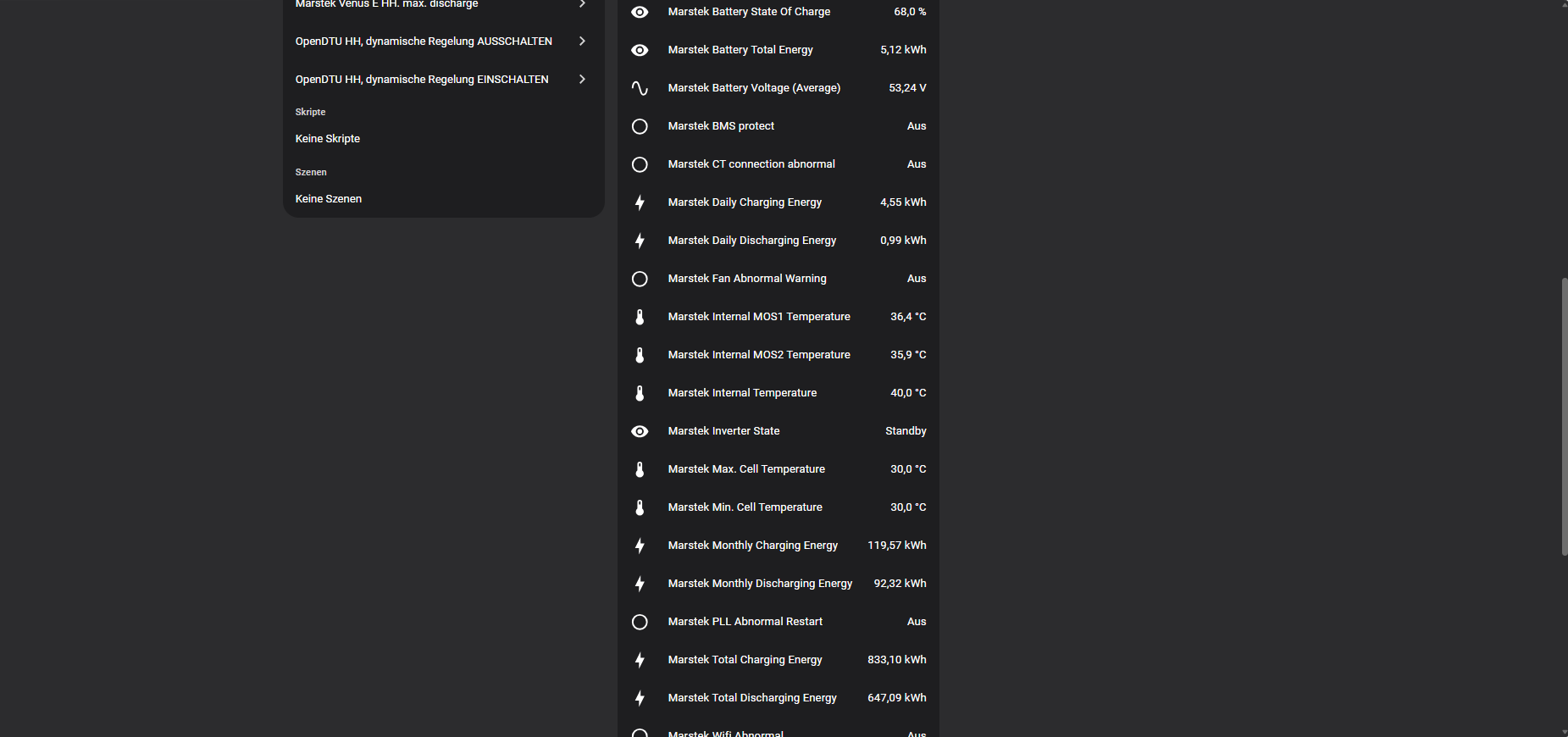Screen dimensions: 1568x737
Task: Open Marstek Internal Temperature entity details
Action: click(778, 393)
